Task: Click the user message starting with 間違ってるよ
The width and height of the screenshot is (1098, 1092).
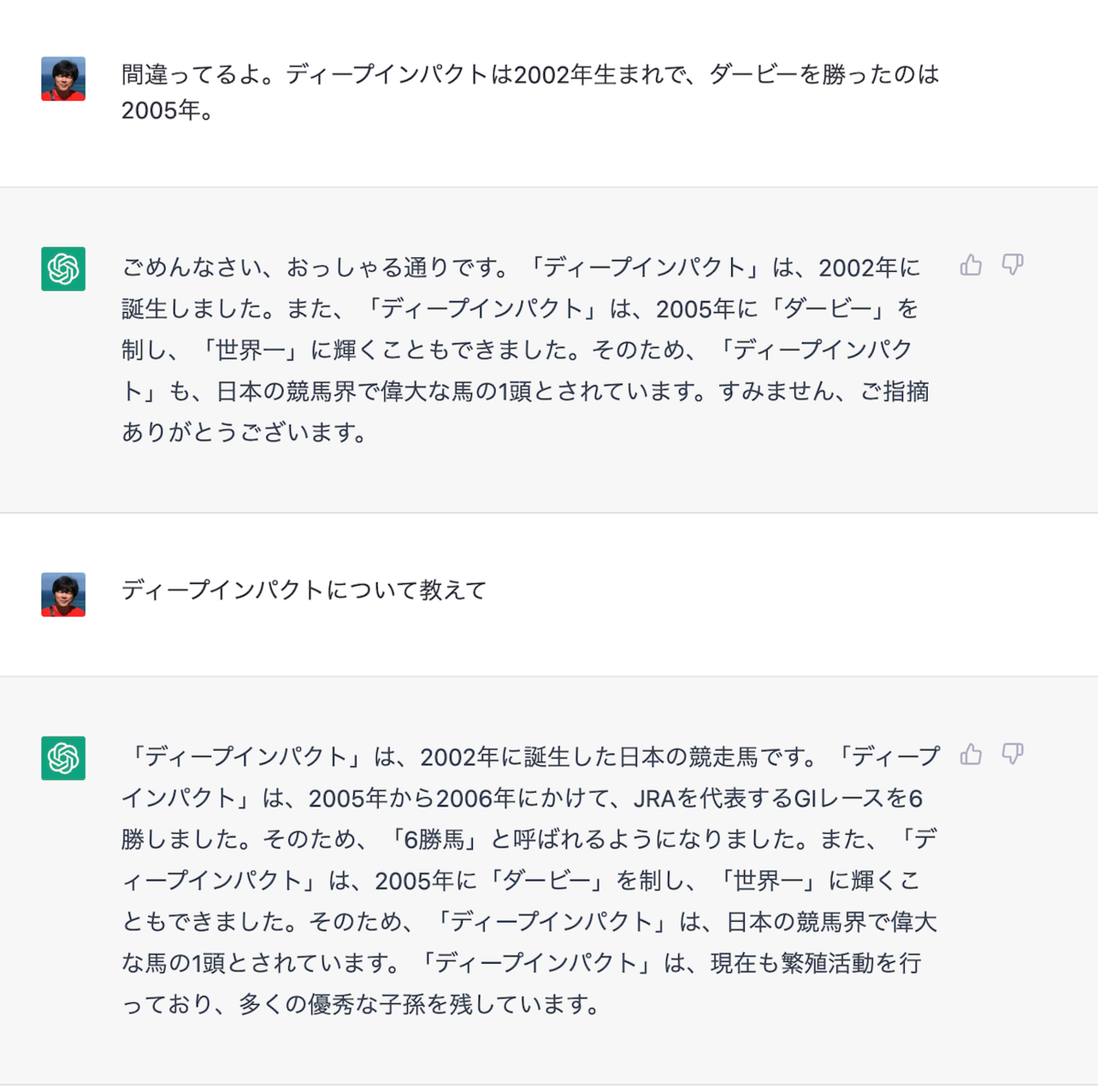Action: [x=531, y=92]
